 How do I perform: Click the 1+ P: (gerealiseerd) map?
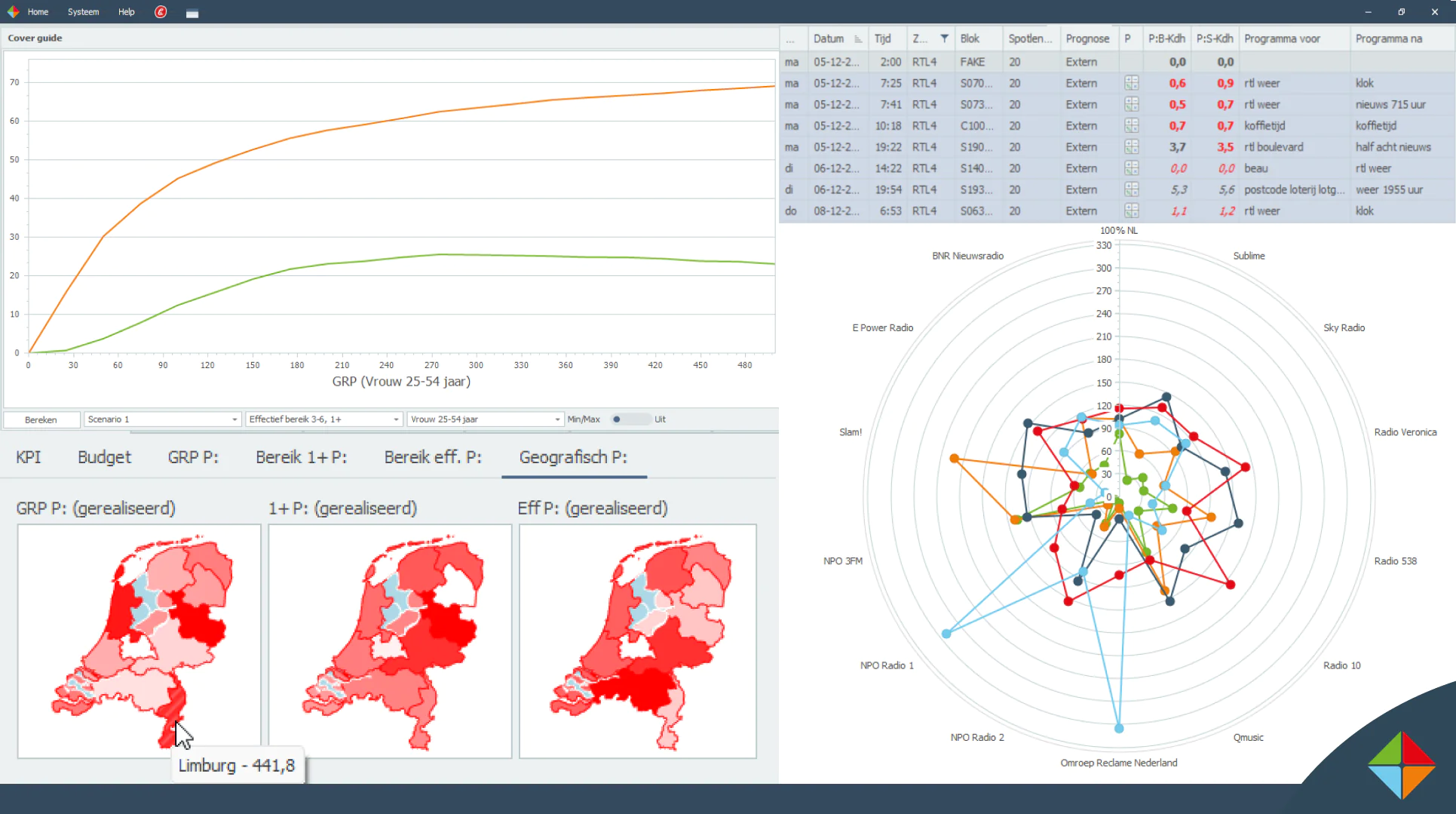click(x=390, y=641)
